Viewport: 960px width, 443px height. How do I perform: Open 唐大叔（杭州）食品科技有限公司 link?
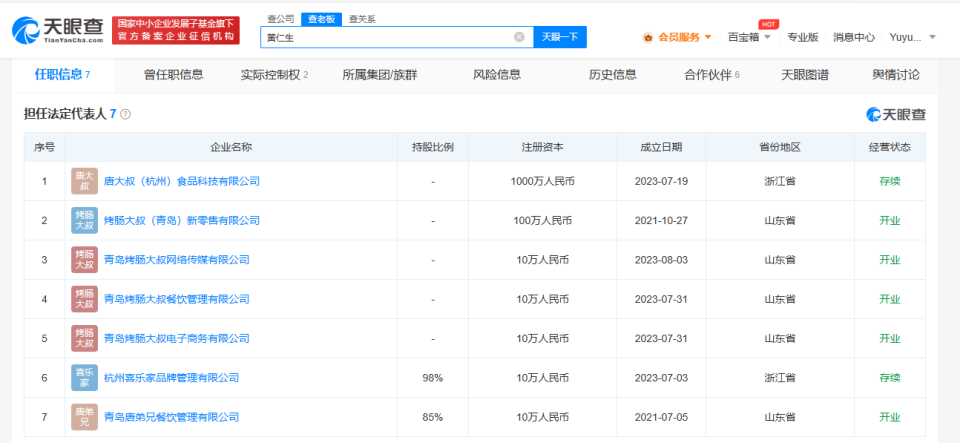tap(181, 182)
